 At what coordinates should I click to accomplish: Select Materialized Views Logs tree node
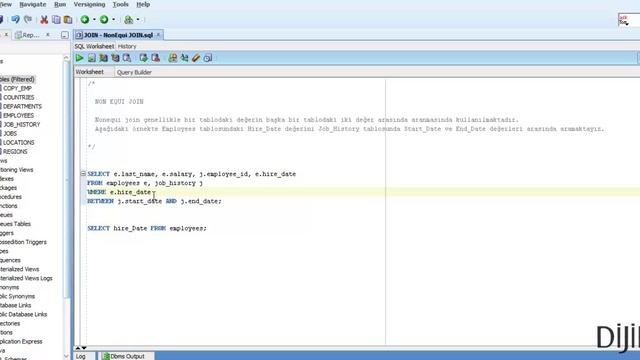pyautogui.click(x=26, y=278)
